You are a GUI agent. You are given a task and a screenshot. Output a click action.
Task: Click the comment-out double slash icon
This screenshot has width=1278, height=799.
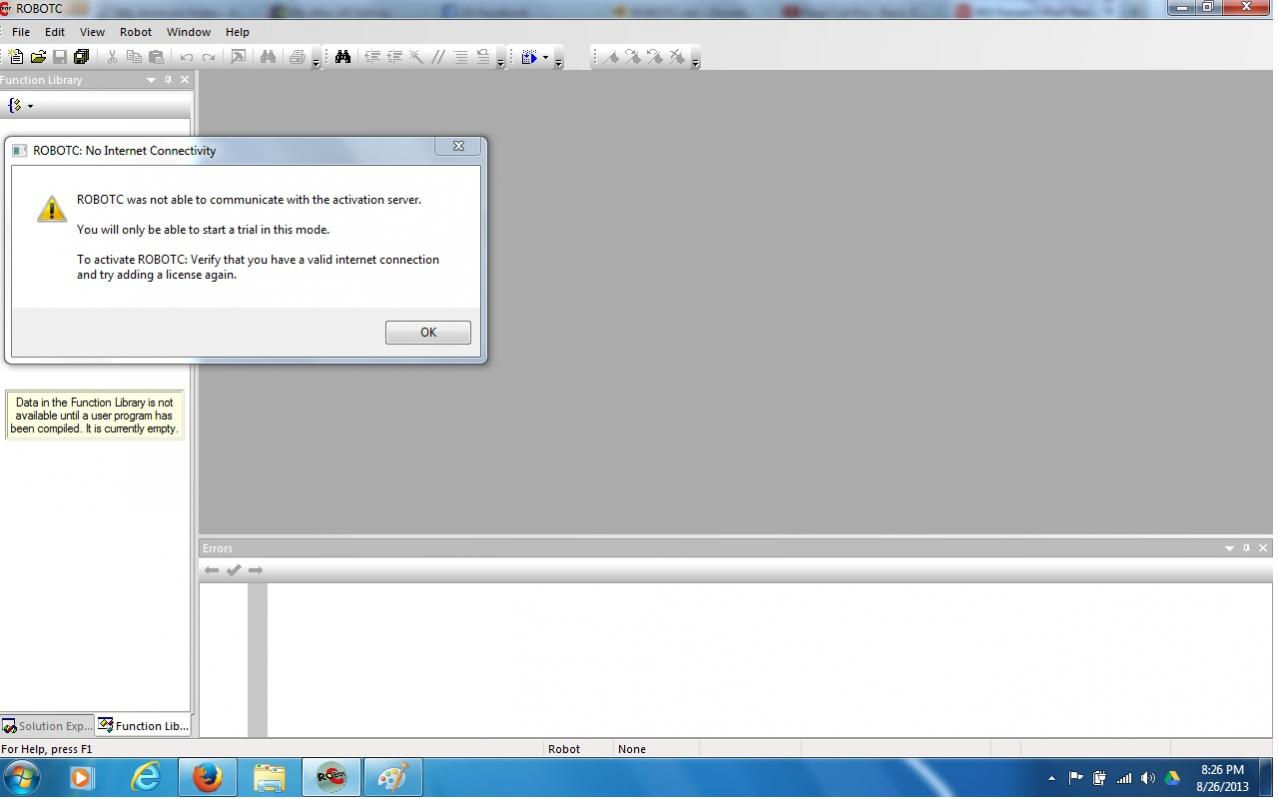tap(438, 57)
